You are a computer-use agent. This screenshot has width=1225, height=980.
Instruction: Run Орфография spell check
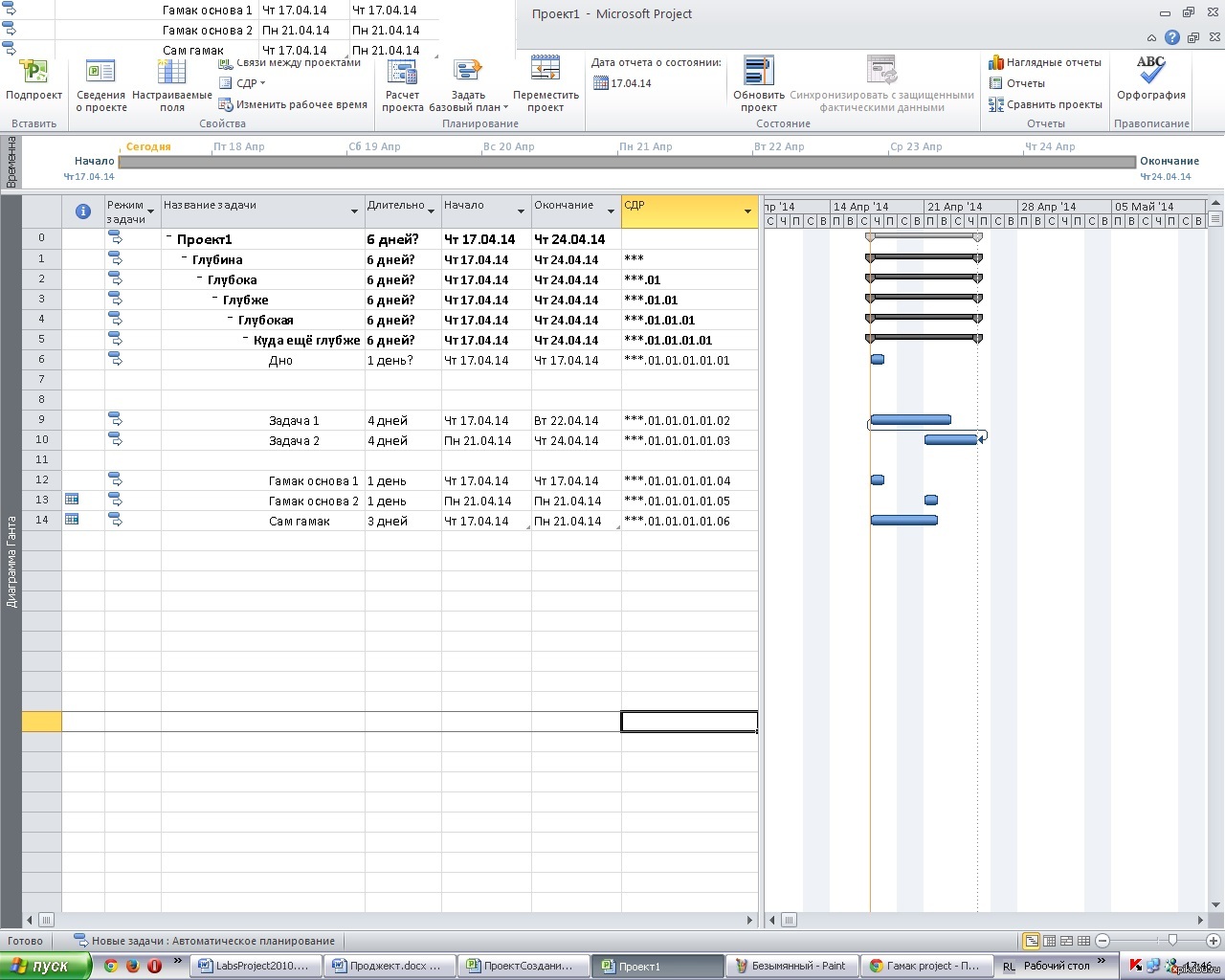[x=1150, y=75]
